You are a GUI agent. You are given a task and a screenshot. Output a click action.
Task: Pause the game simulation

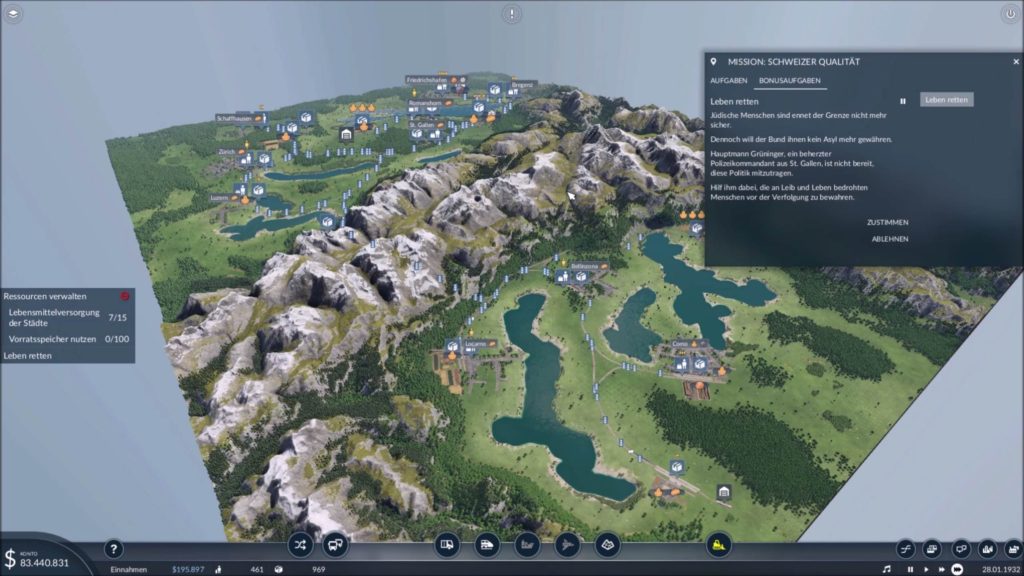(x=910, y=569)
